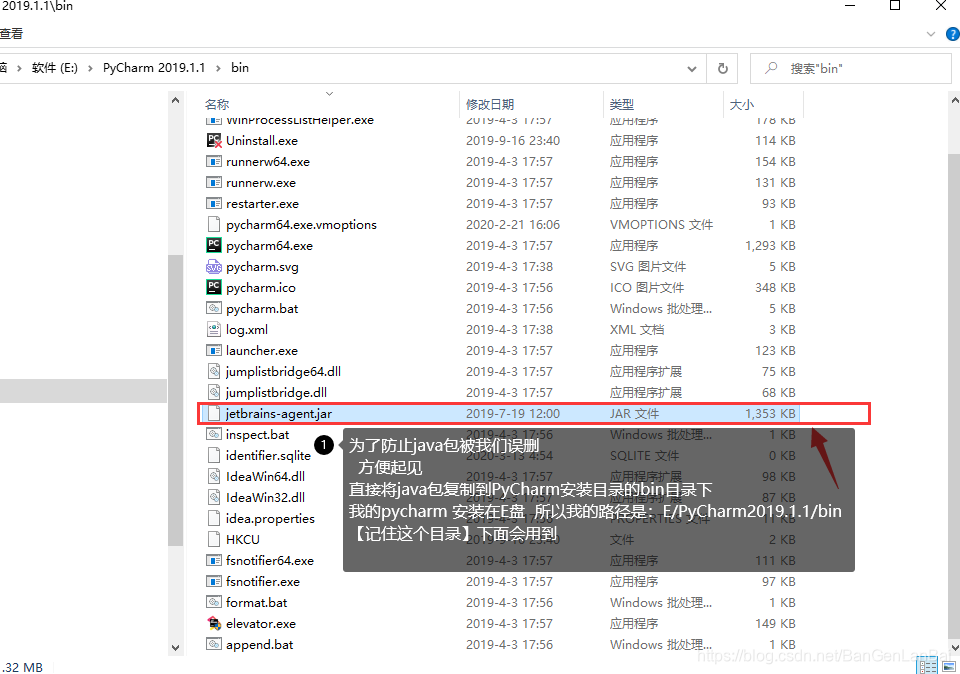Select the jetbrains-agent.jar file name

point(279,414)
